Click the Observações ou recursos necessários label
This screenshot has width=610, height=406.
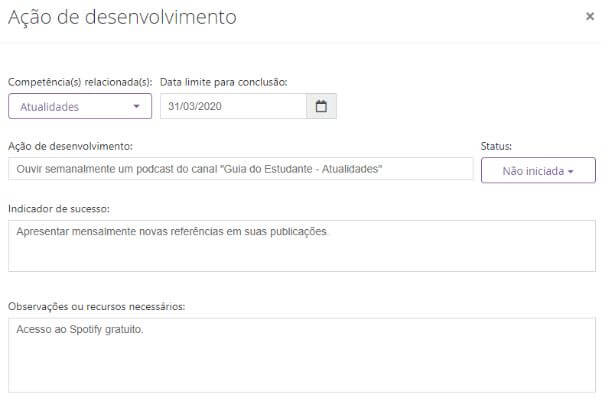click(x=96, y=306)
